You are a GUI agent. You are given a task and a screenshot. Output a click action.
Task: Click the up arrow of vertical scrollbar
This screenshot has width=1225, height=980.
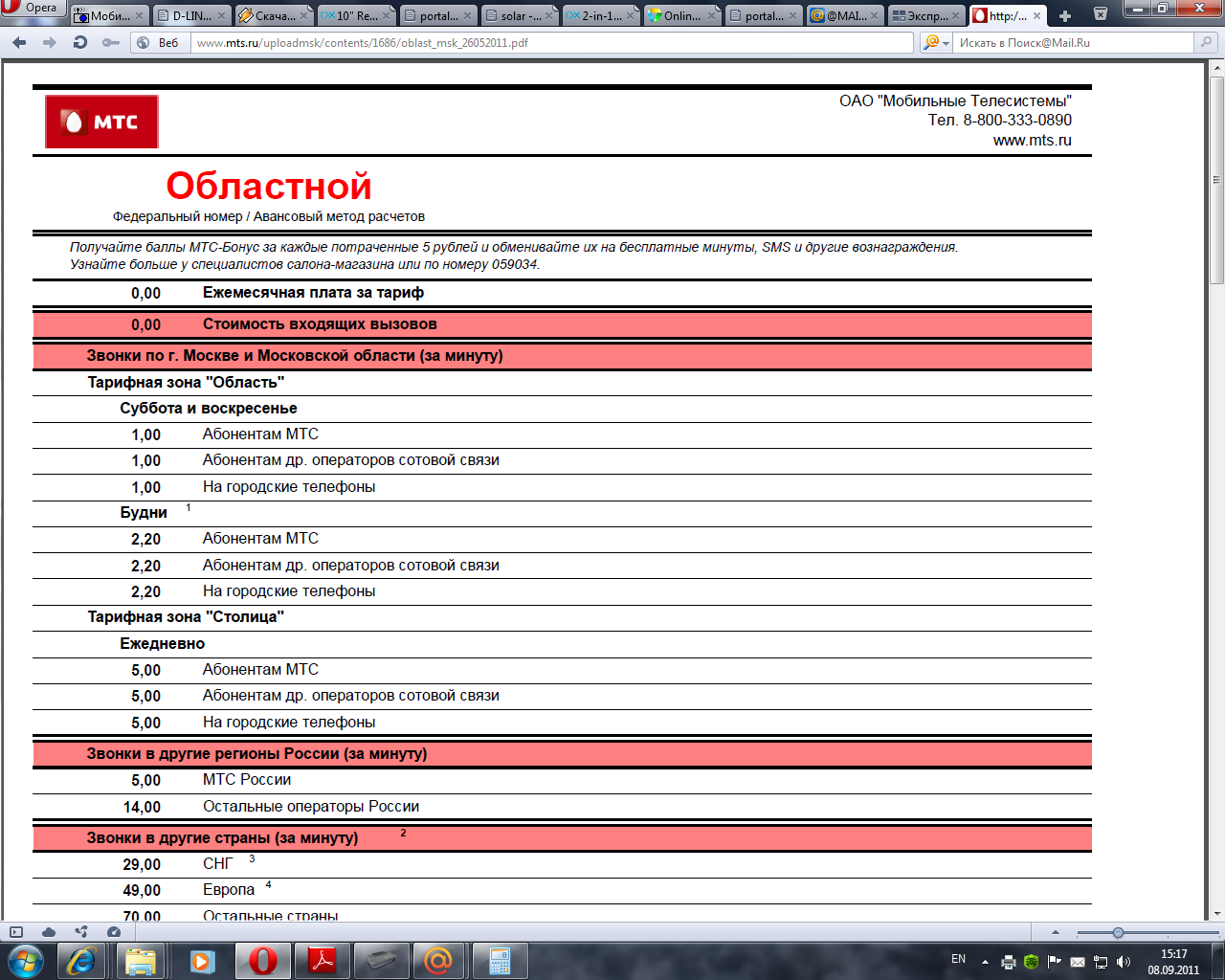(x=1217, y=67)
